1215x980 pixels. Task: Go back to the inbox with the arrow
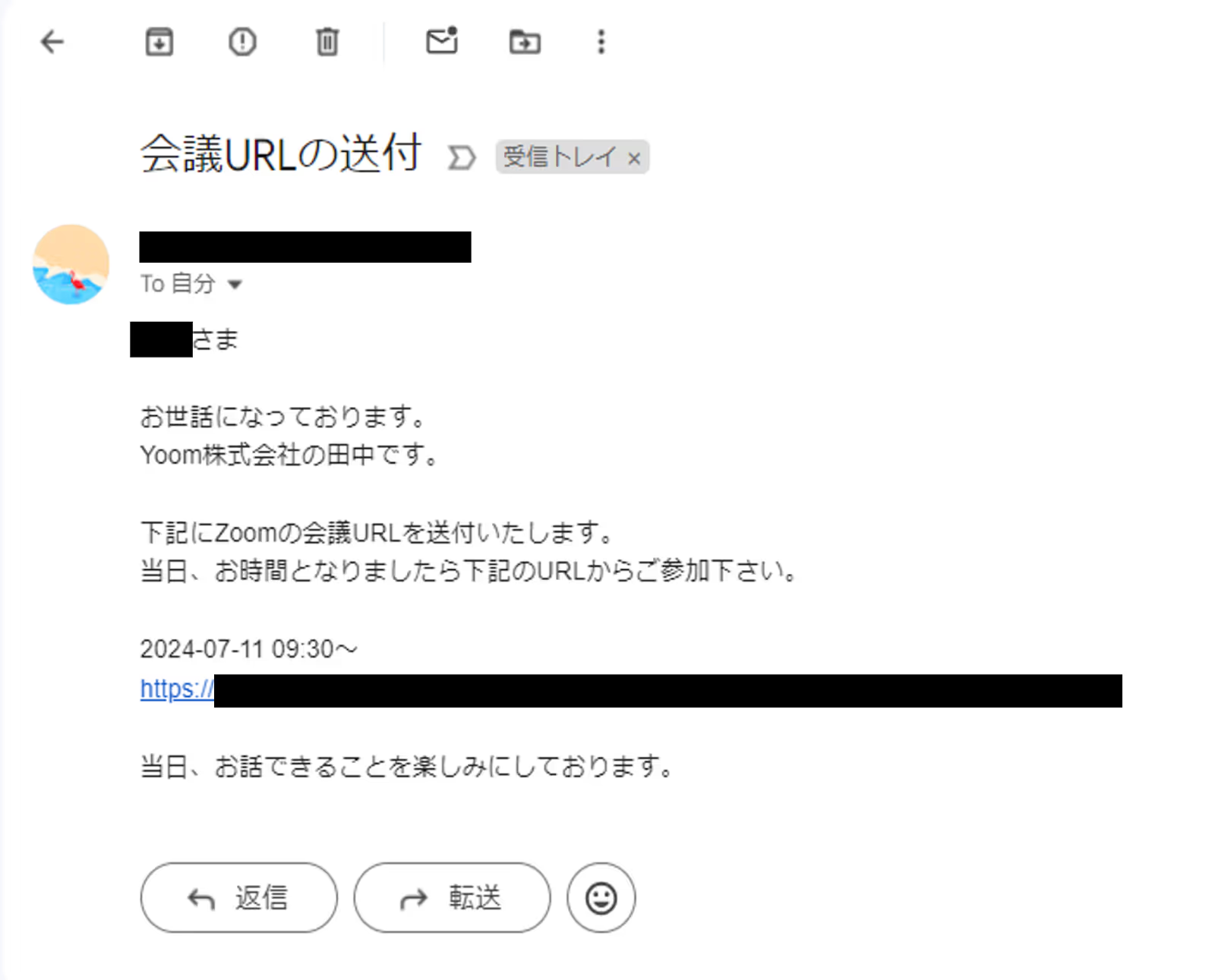pos(52,42)
